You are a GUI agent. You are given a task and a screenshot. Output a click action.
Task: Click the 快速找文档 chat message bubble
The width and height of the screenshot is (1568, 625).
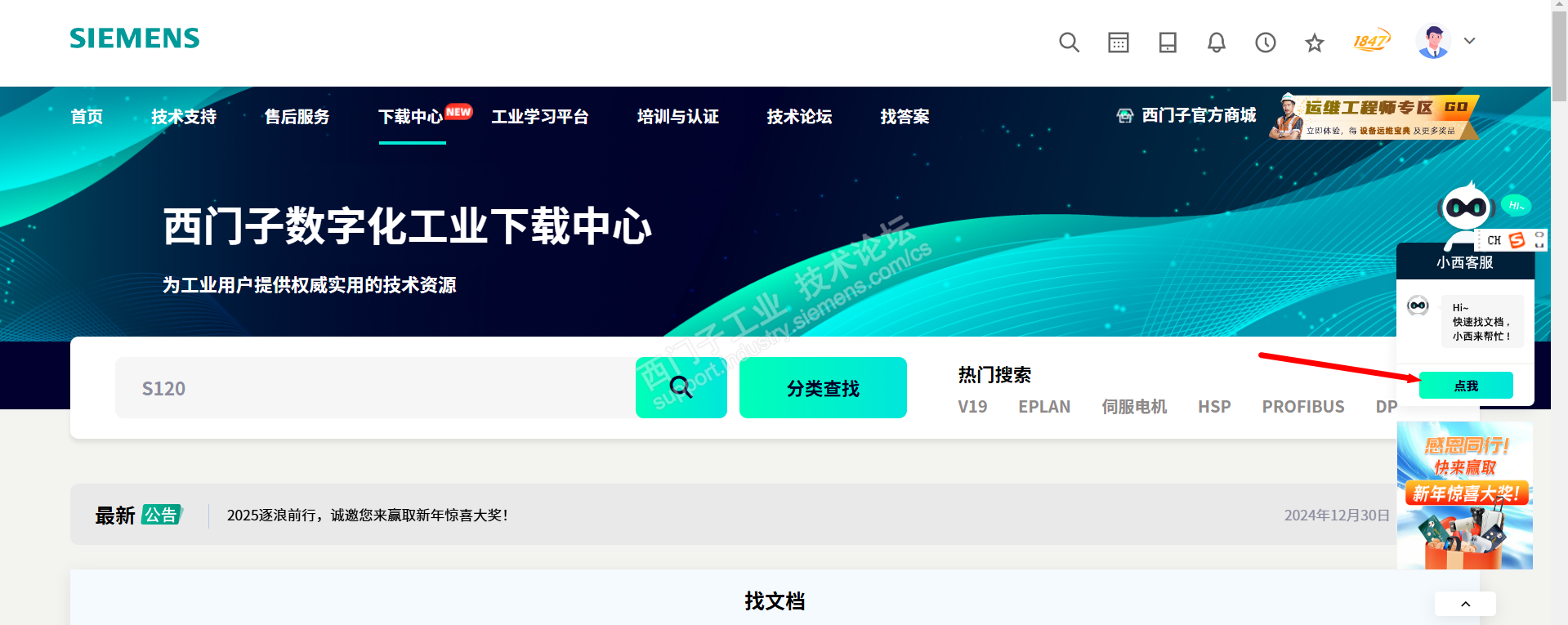(x=1482, y=321)
